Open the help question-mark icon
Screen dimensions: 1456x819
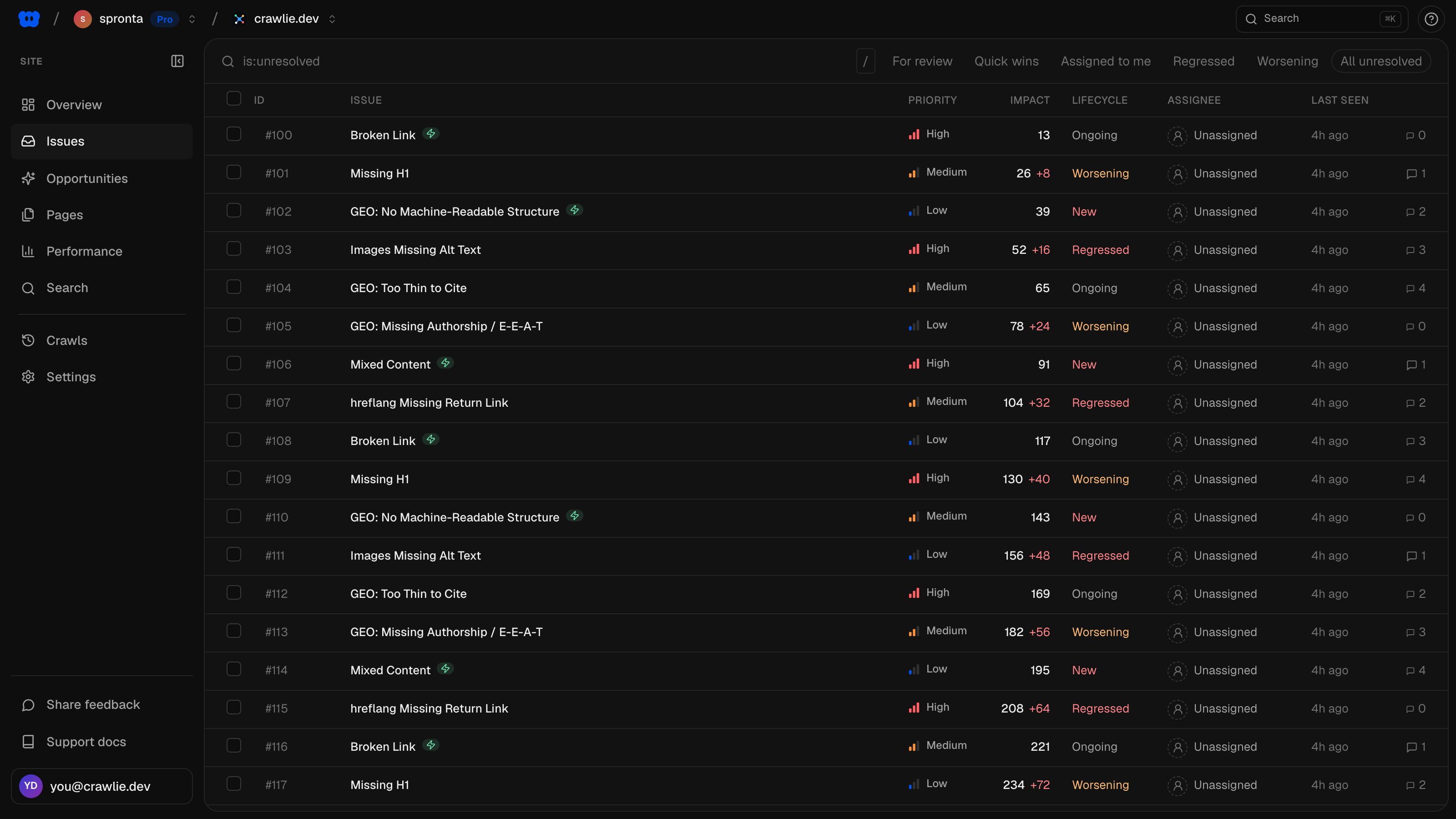(x=1431, y=19)
